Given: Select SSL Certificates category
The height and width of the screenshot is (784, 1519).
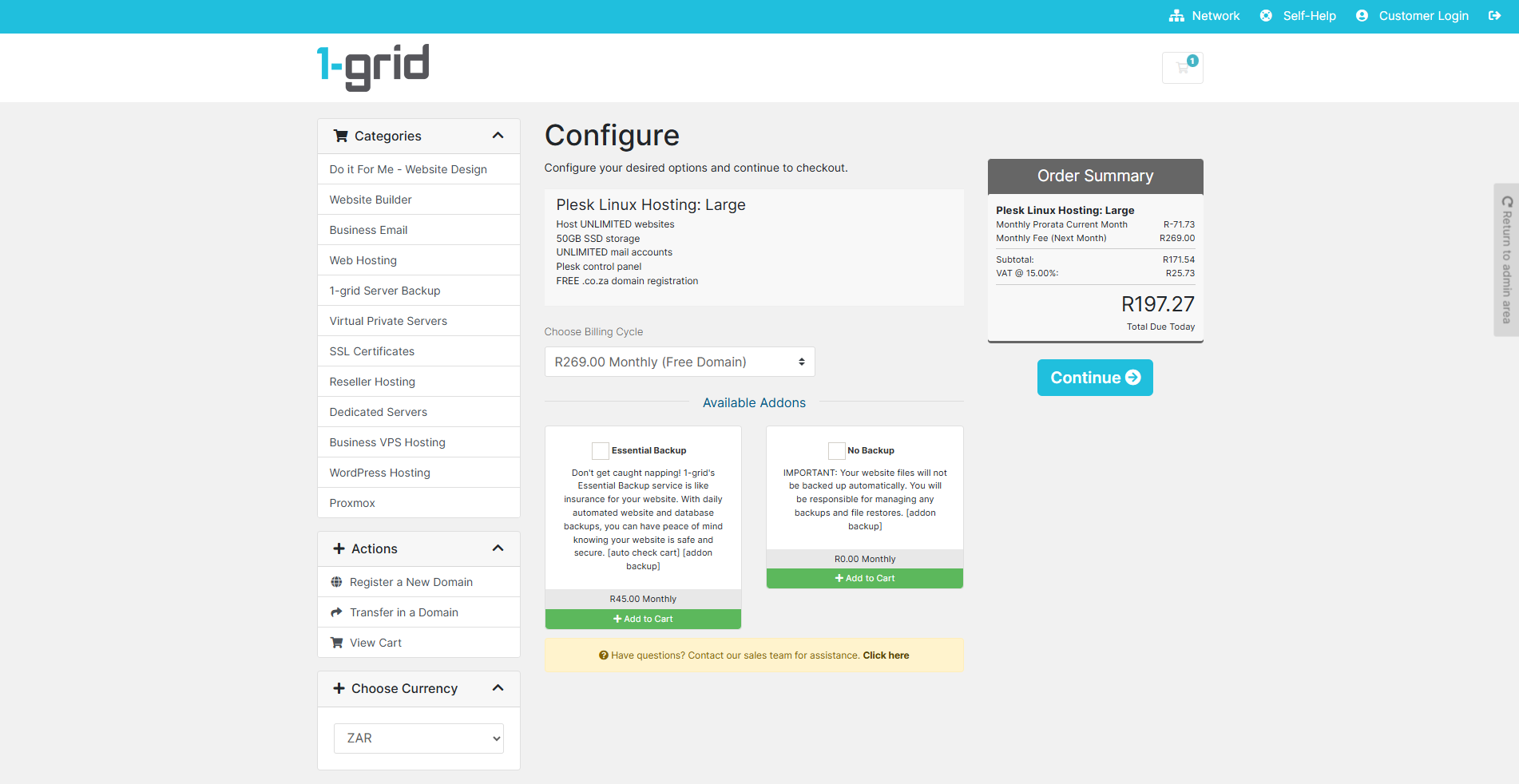Looking at the screenshot, I should point(418,351).
